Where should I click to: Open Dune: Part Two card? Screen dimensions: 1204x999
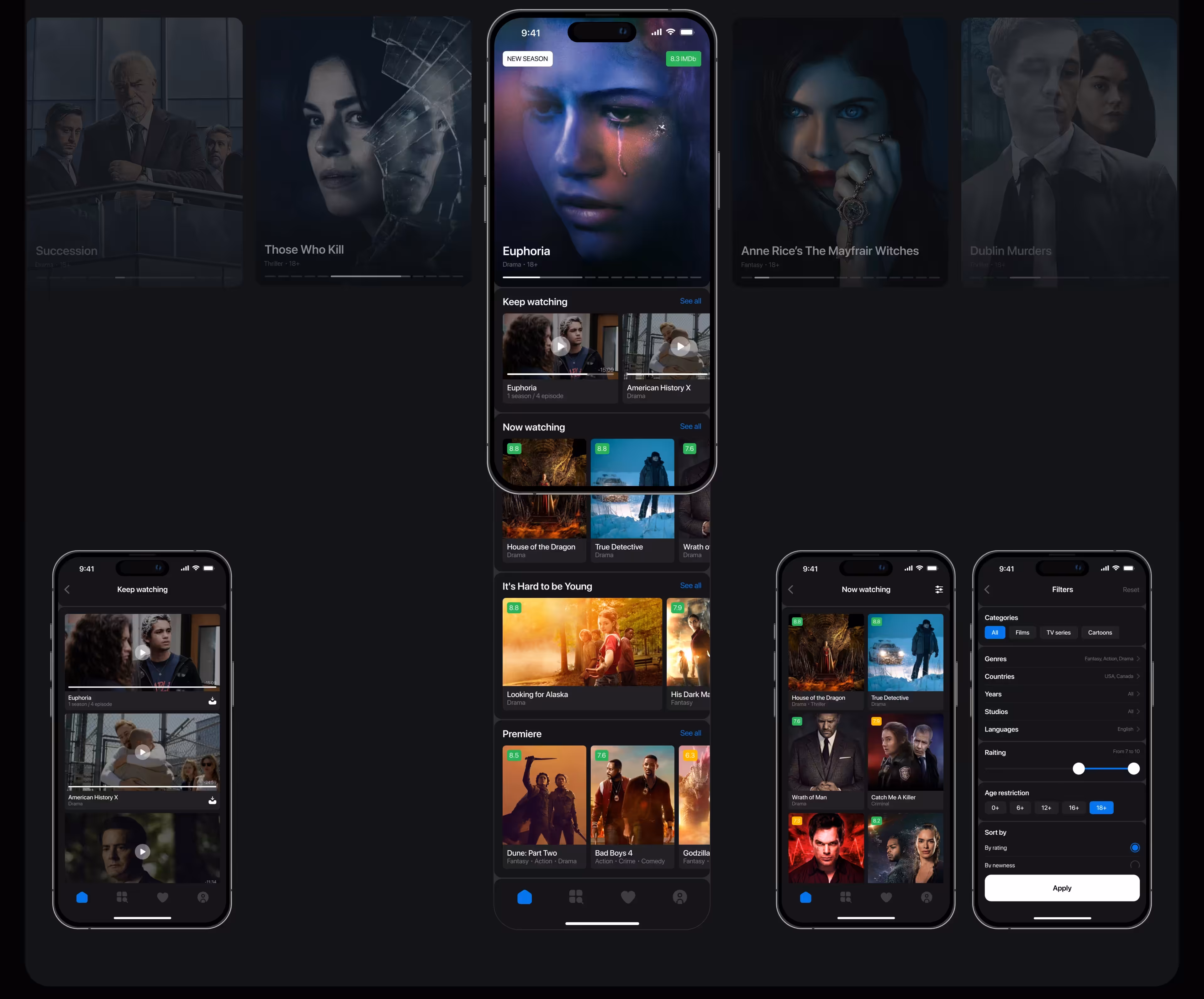point(544,806)
